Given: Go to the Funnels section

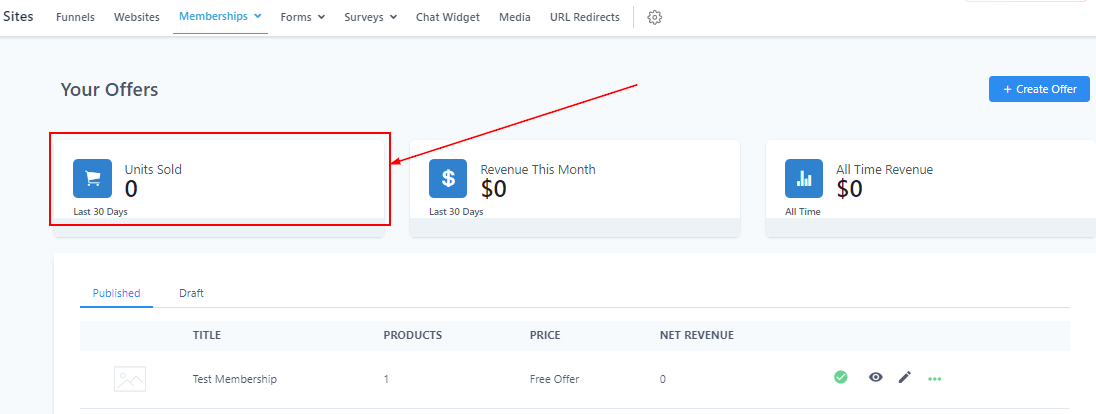Looking at the screenshot, I should [75, 17].
